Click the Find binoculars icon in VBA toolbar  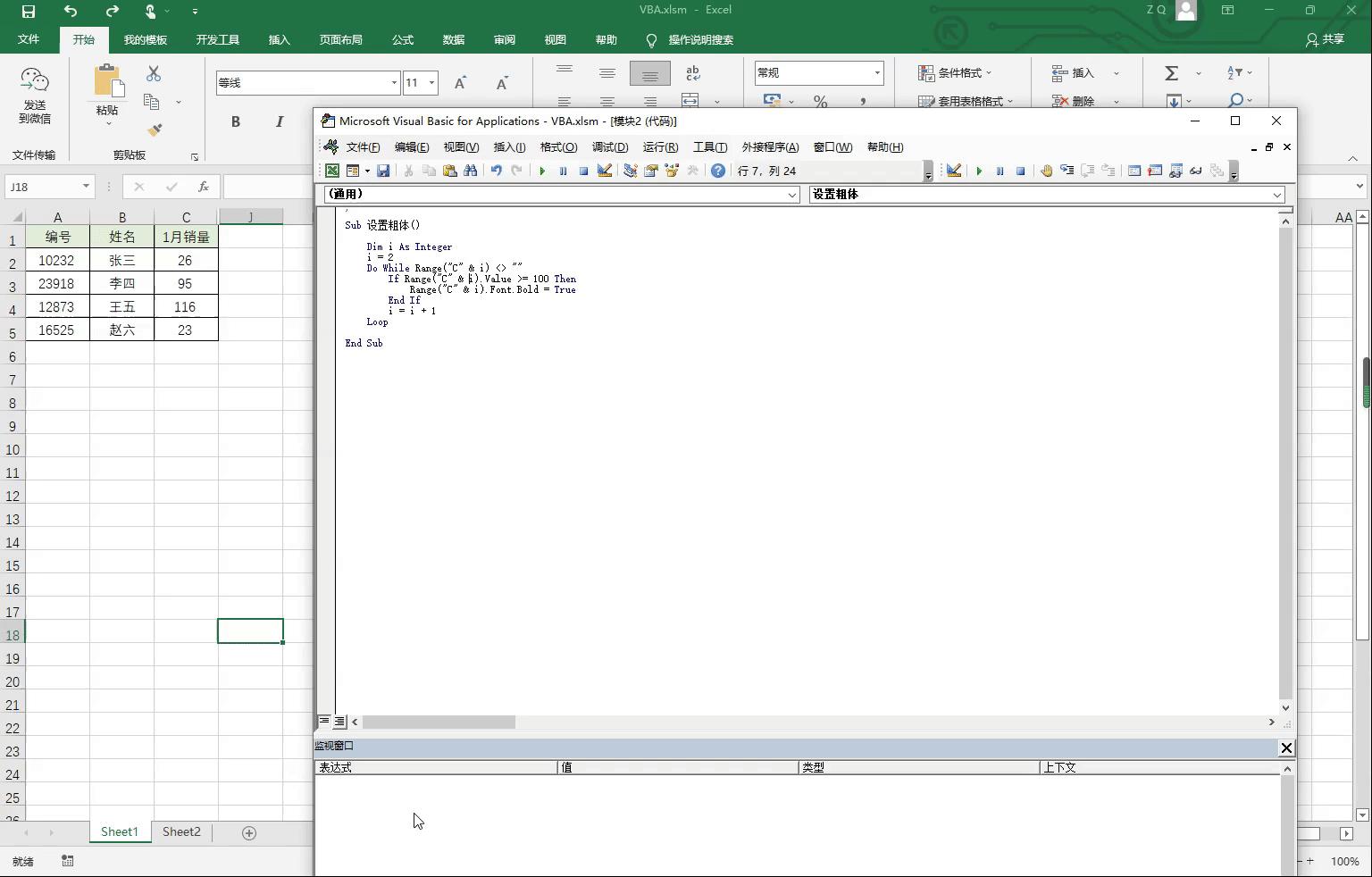(x=471, y=171)
